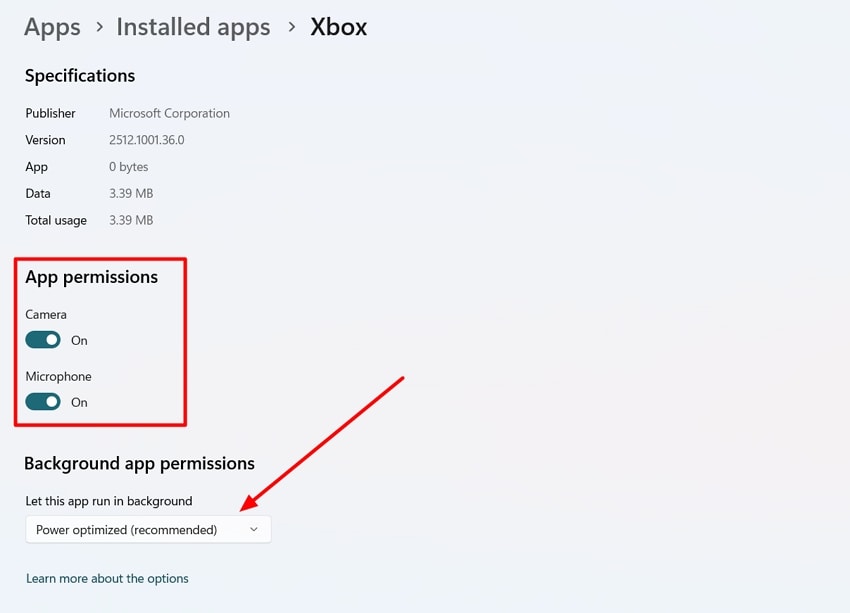
Task: Toggle off the Camera permission
Action: [42, 340]
